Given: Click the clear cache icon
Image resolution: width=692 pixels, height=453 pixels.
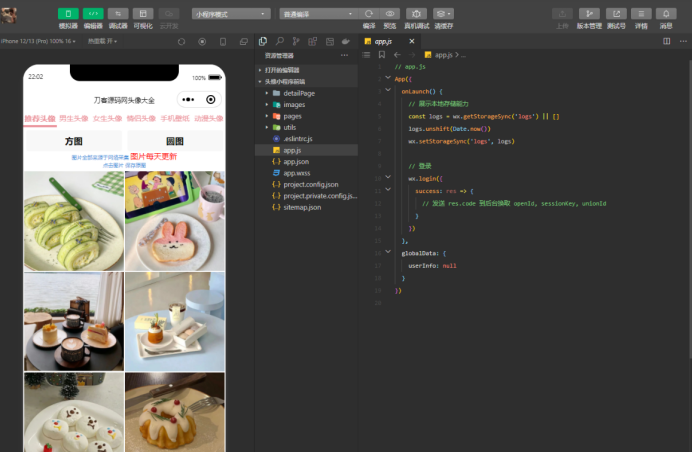Looking at the screenshot, I should click(443, 14).
